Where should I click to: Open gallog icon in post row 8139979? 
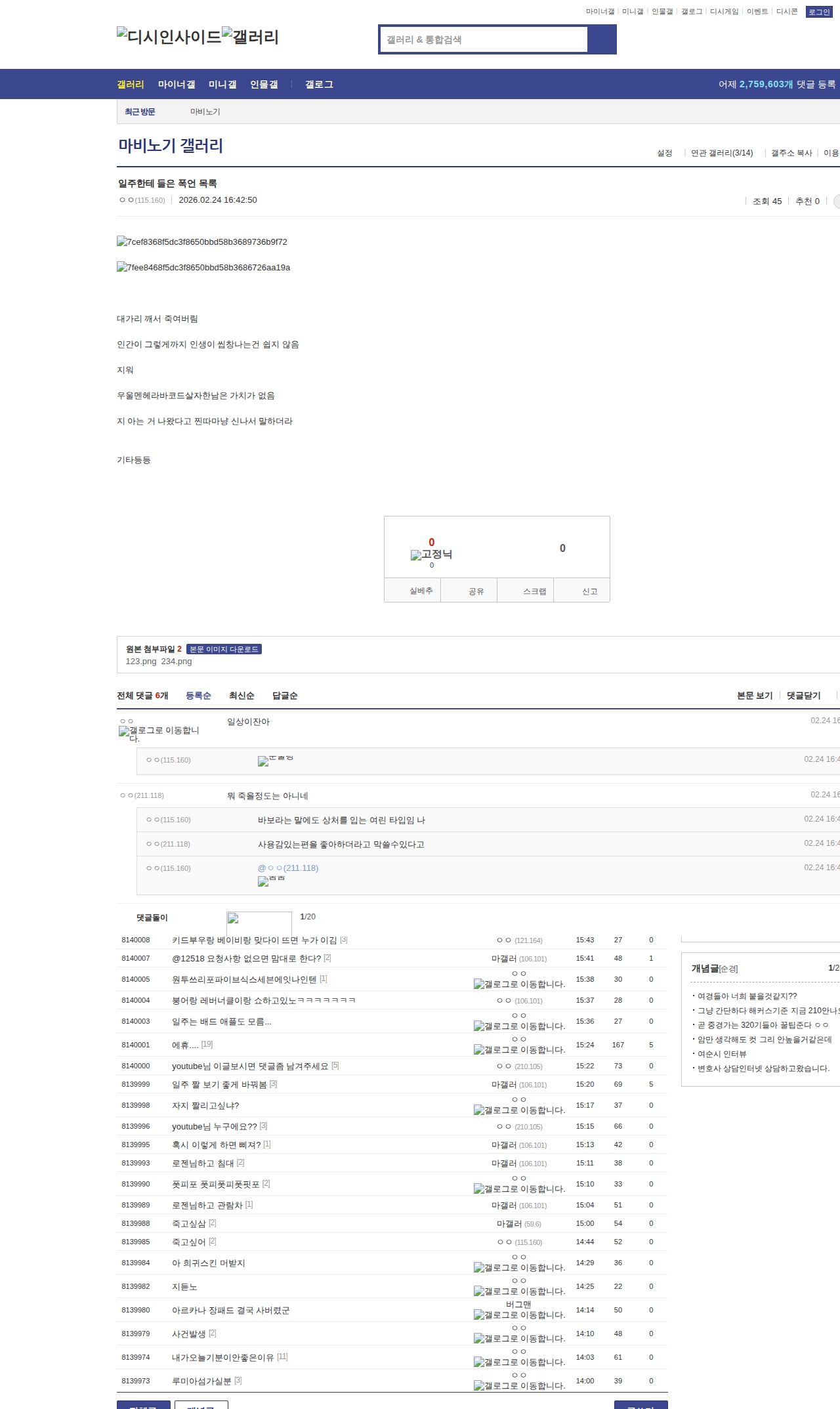coord(519,1338)
